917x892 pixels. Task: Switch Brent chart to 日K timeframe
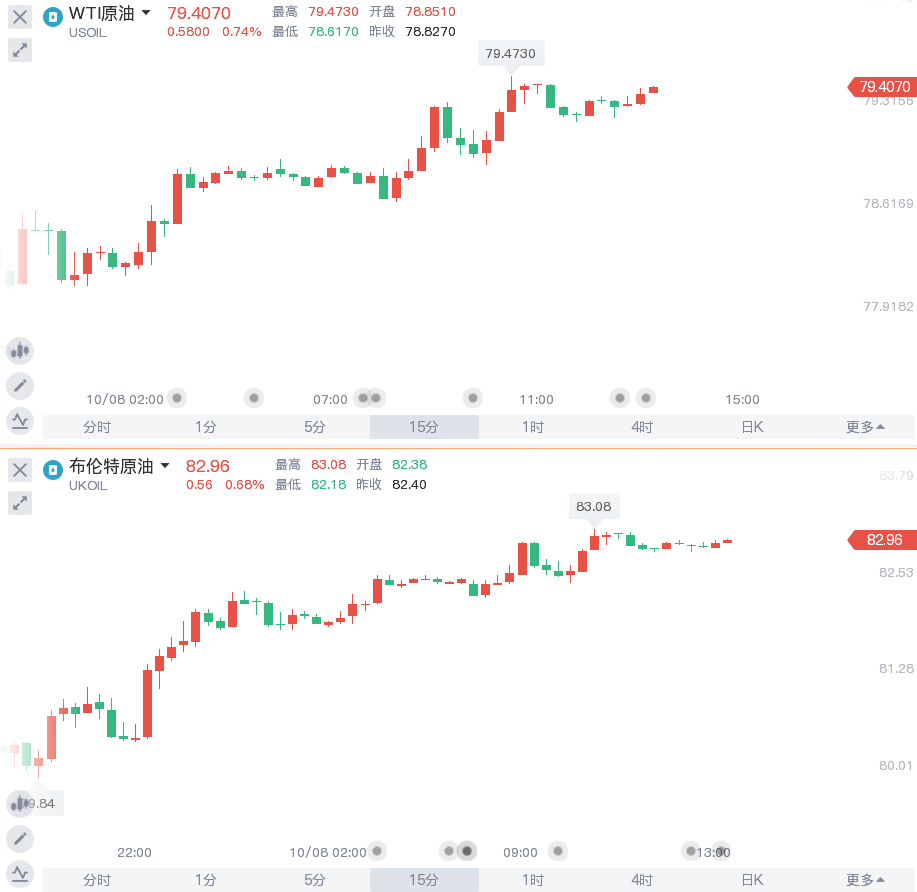click(751, 880)
